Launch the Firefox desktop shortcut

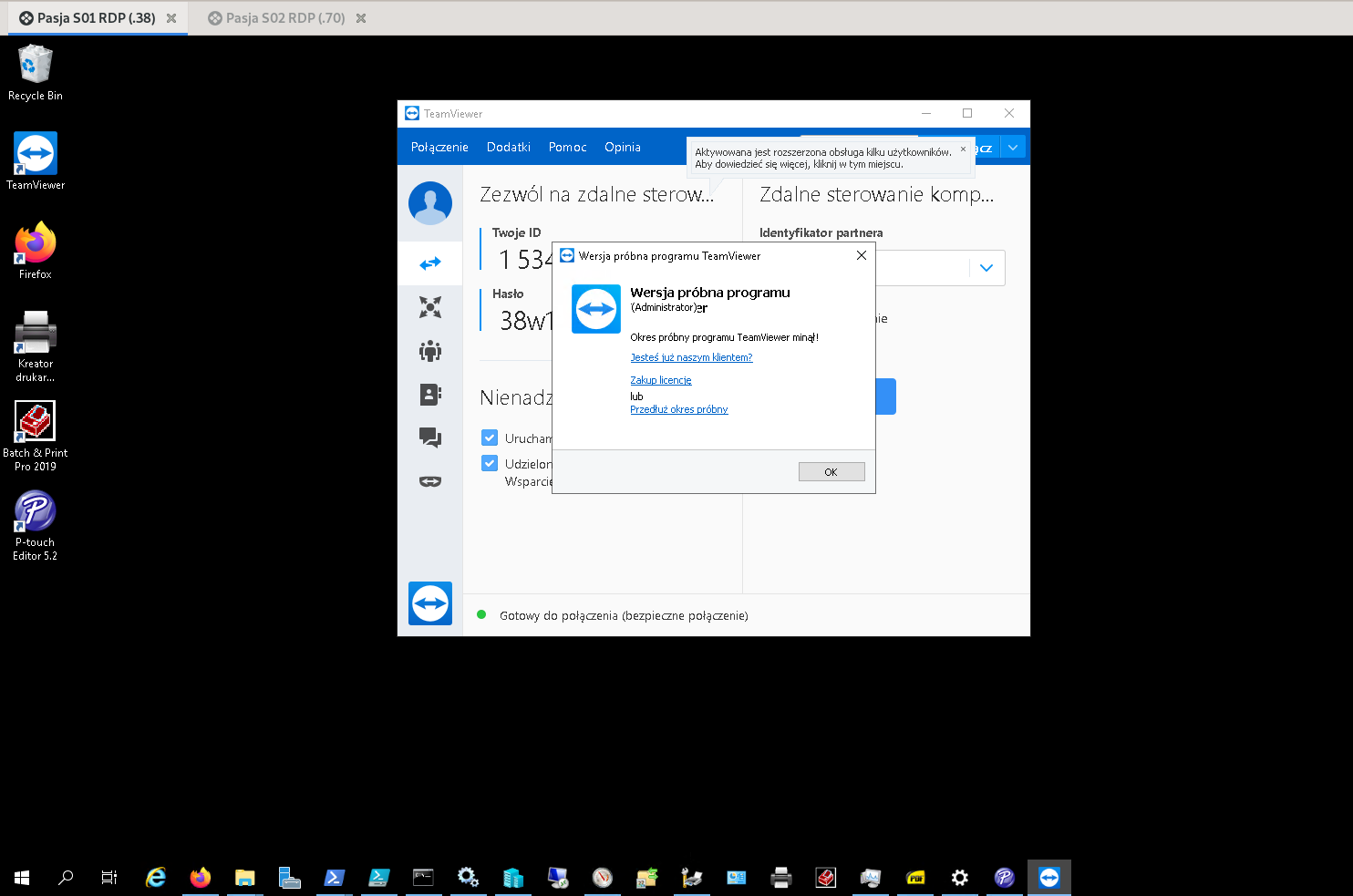click(36, 250)
